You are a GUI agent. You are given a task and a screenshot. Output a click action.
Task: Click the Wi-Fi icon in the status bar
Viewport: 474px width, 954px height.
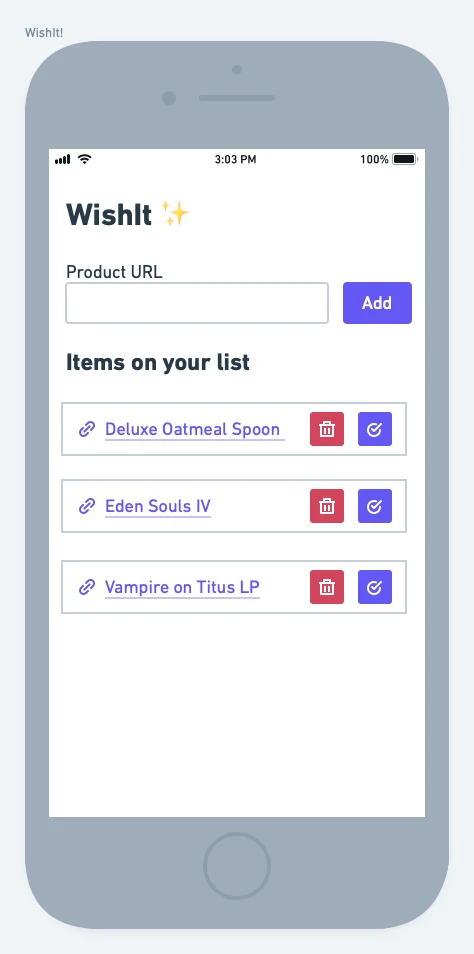coord(85,159)
